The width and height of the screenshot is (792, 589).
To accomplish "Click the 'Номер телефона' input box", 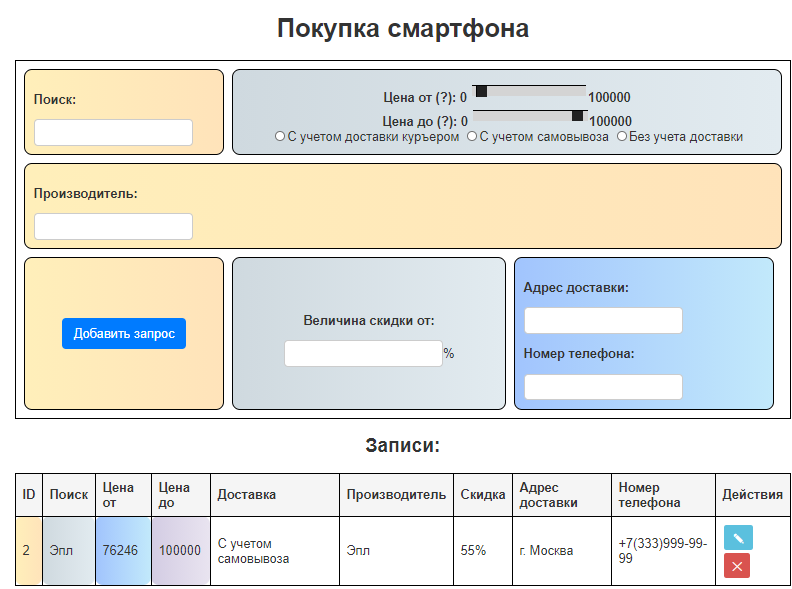I will coord(603,387).
